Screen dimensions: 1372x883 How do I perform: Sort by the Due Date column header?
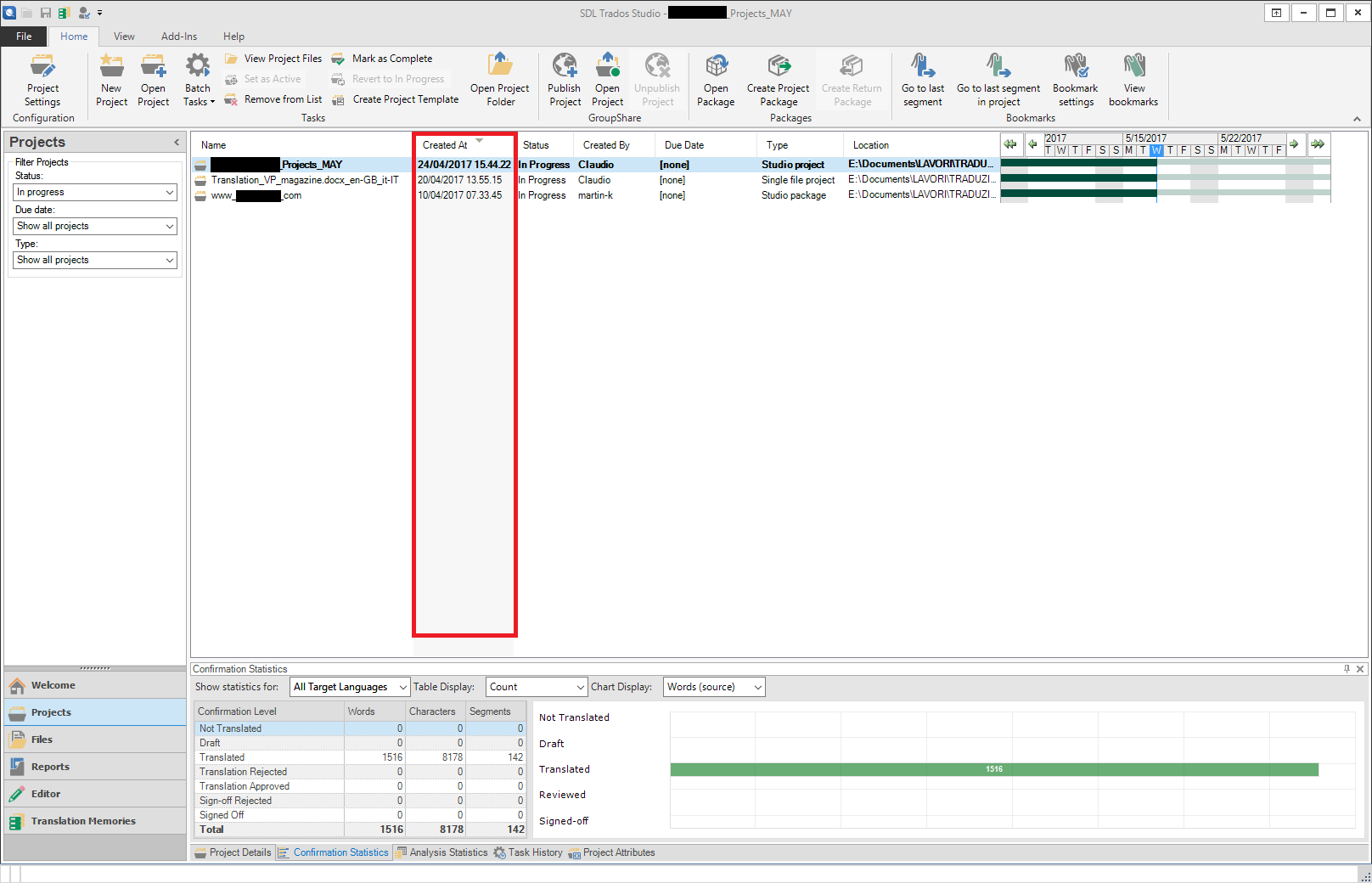pyautogui.click(x=706, y=145)
